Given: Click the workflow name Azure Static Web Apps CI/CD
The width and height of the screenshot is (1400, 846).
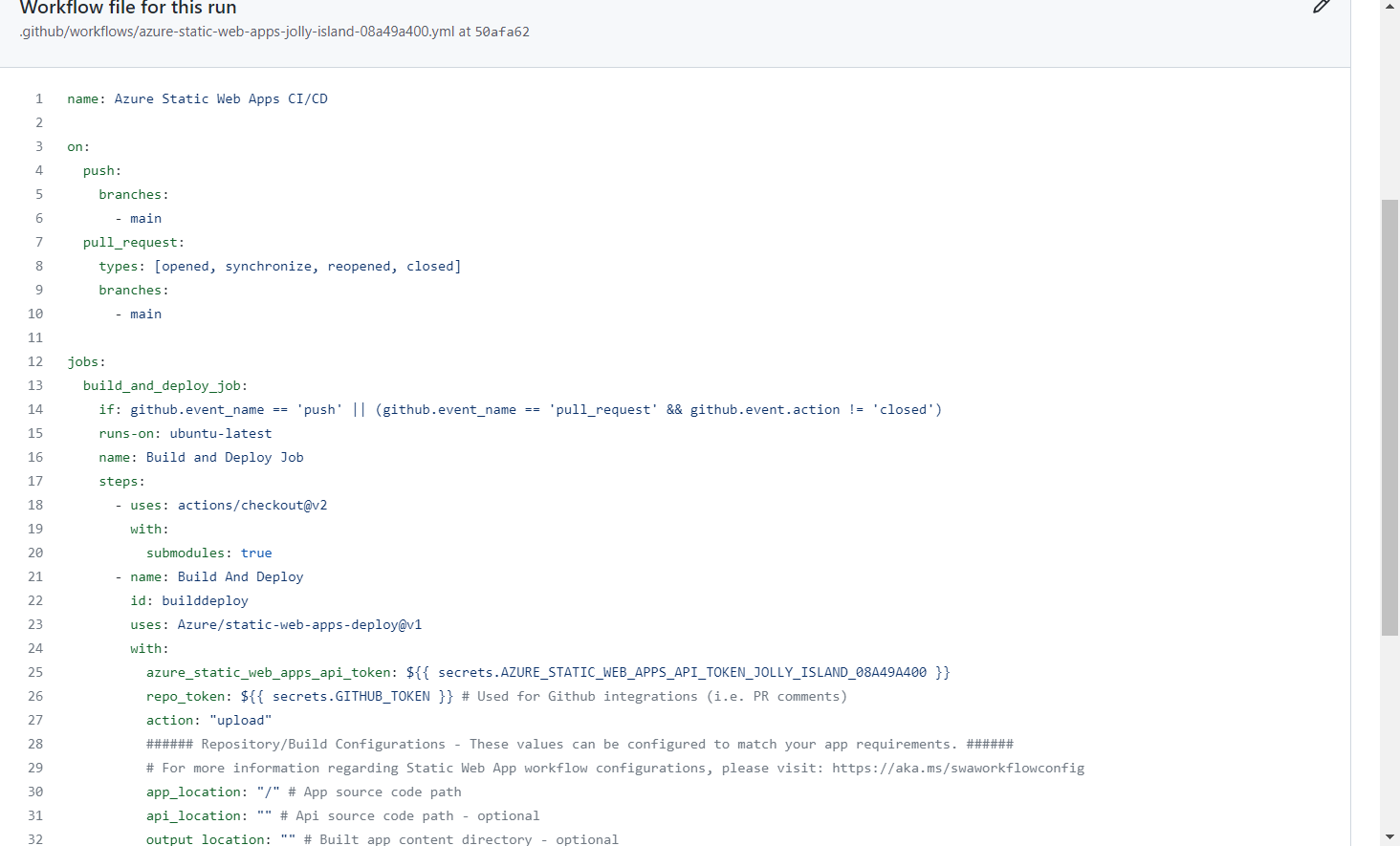Looking at the screenshot, I should [220, 98].
